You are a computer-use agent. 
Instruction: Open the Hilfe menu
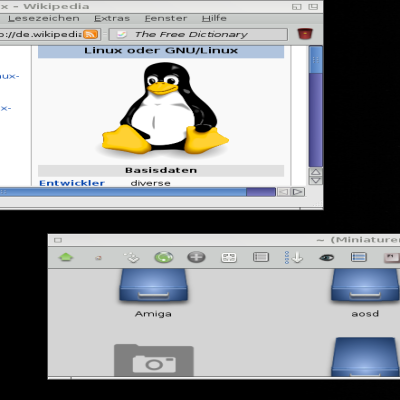click(x=214, y=18)
